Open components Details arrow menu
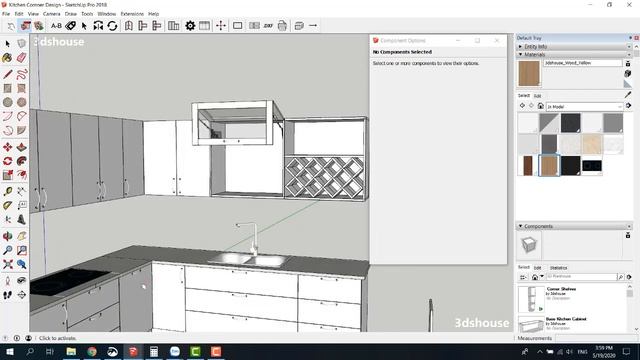 click(x=629, y=277)
